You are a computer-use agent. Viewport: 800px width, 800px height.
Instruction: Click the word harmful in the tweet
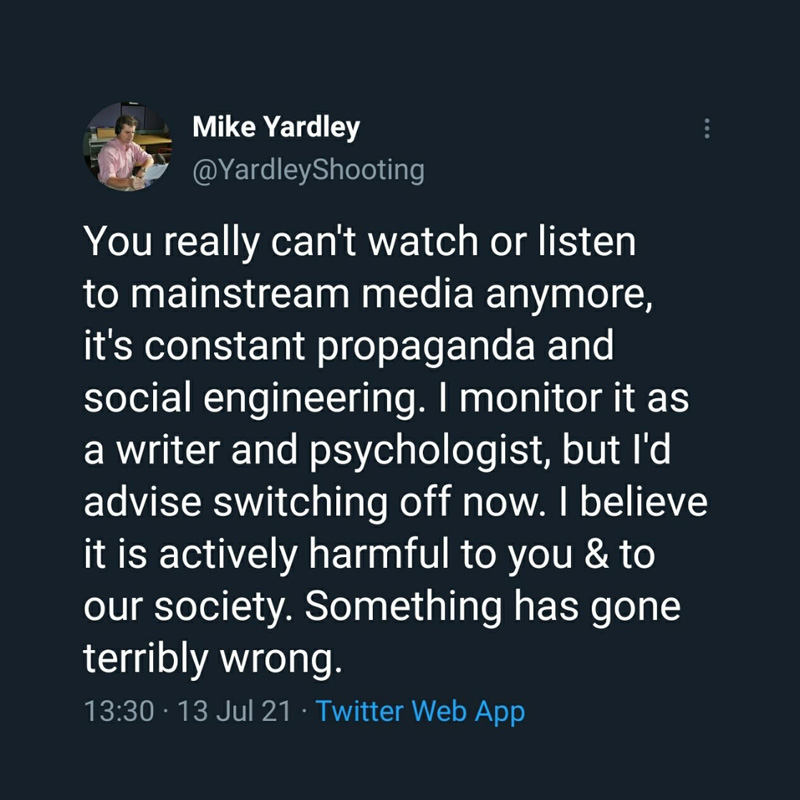point(379,554)
